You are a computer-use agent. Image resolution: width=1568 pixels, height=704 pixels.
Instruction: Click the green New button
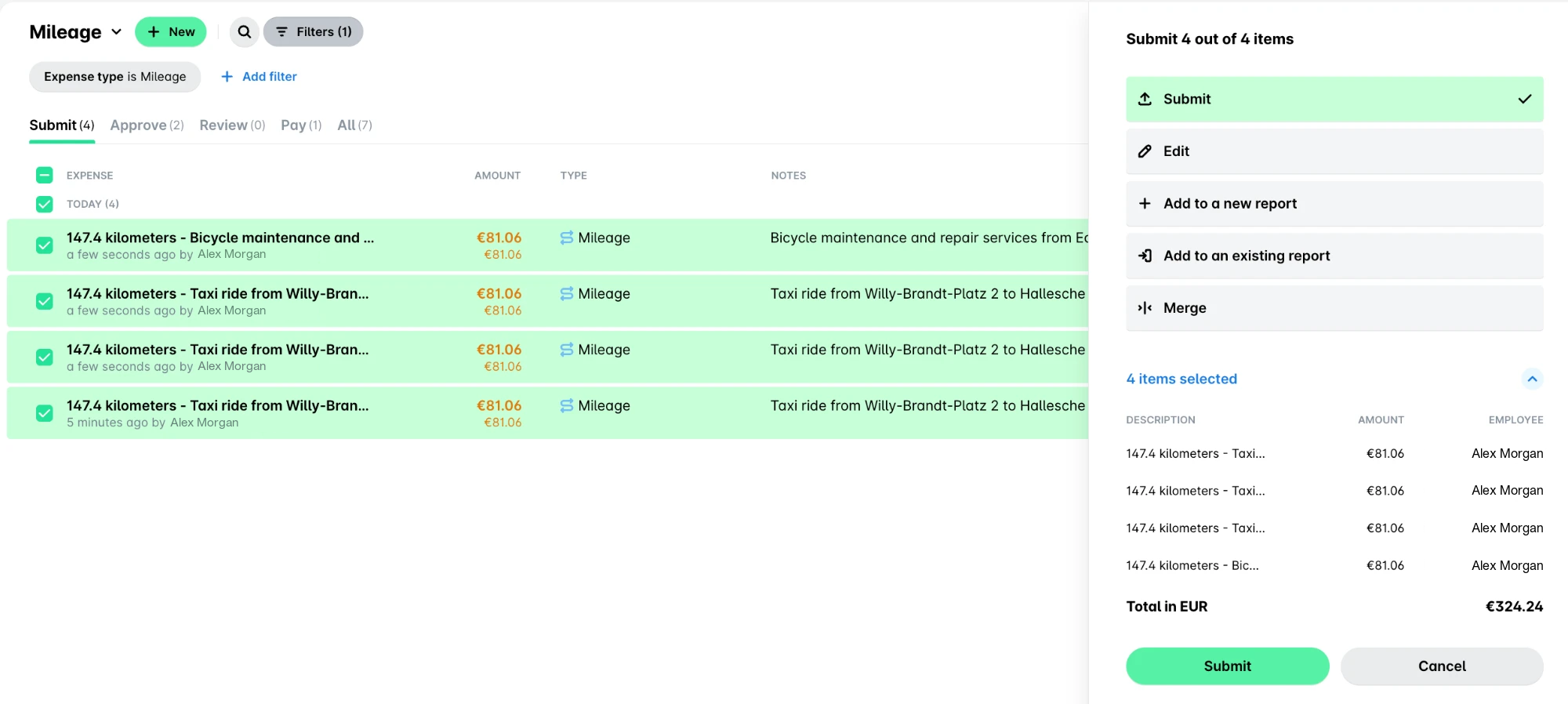pos(171,32)
